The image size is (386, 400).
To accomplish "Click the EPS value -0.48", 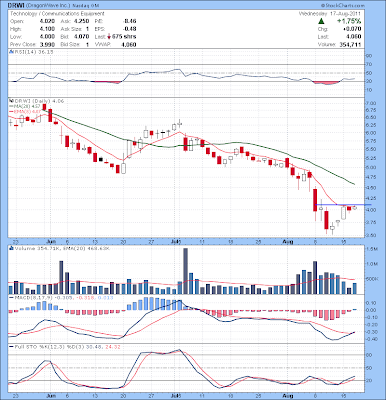I will click(129, 29).
